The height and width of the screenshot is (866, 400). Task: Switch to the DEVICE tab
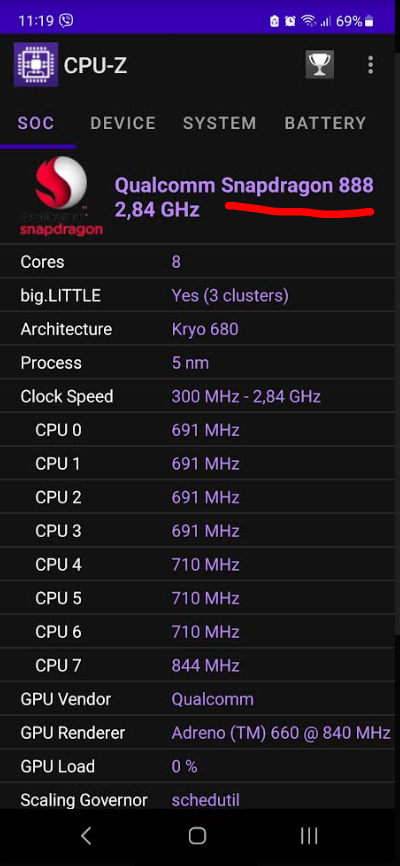[123, 123]
